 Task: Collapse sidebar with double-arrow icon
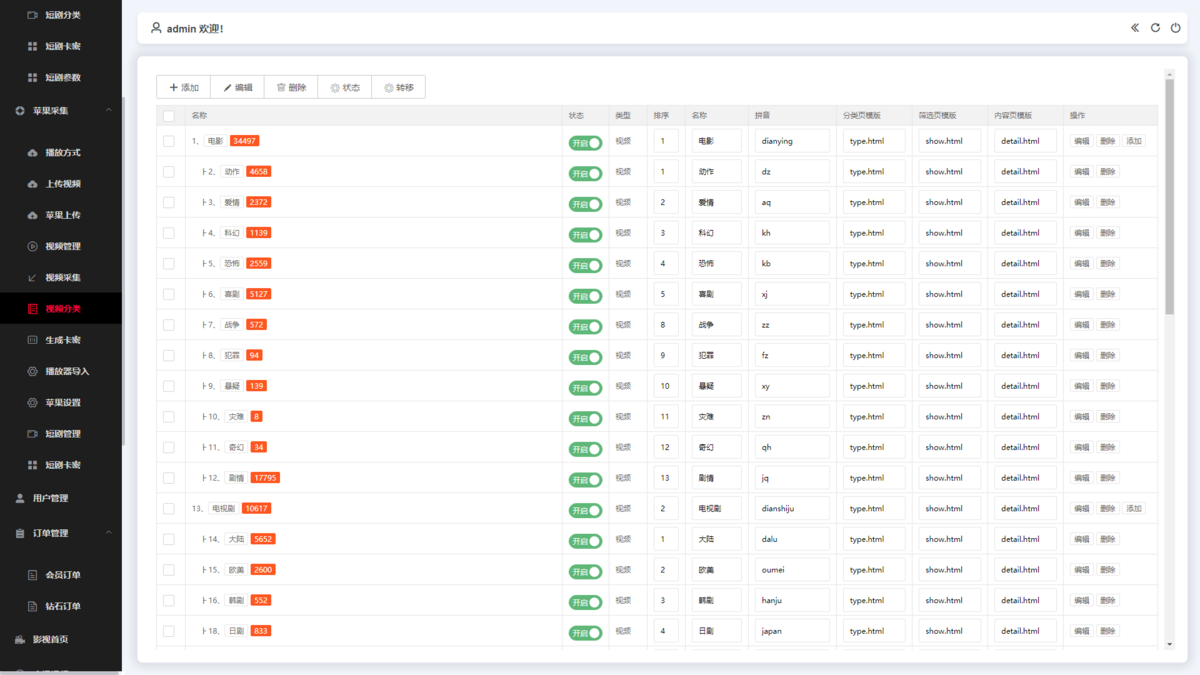point(1135,28)
